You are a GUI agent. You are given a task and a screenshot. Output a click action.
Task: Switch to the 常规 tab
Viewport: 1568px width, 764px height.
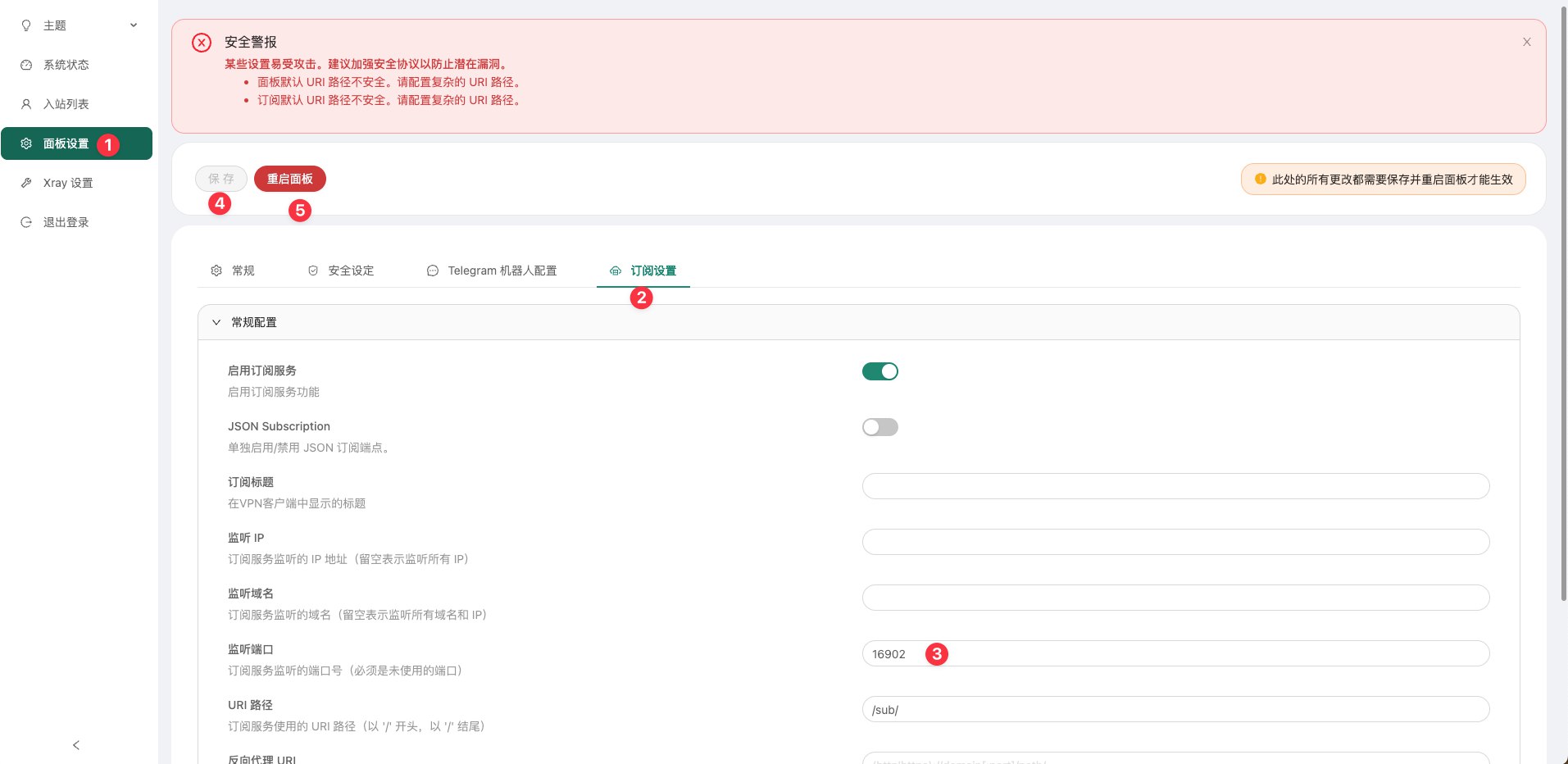coord(243,270)
